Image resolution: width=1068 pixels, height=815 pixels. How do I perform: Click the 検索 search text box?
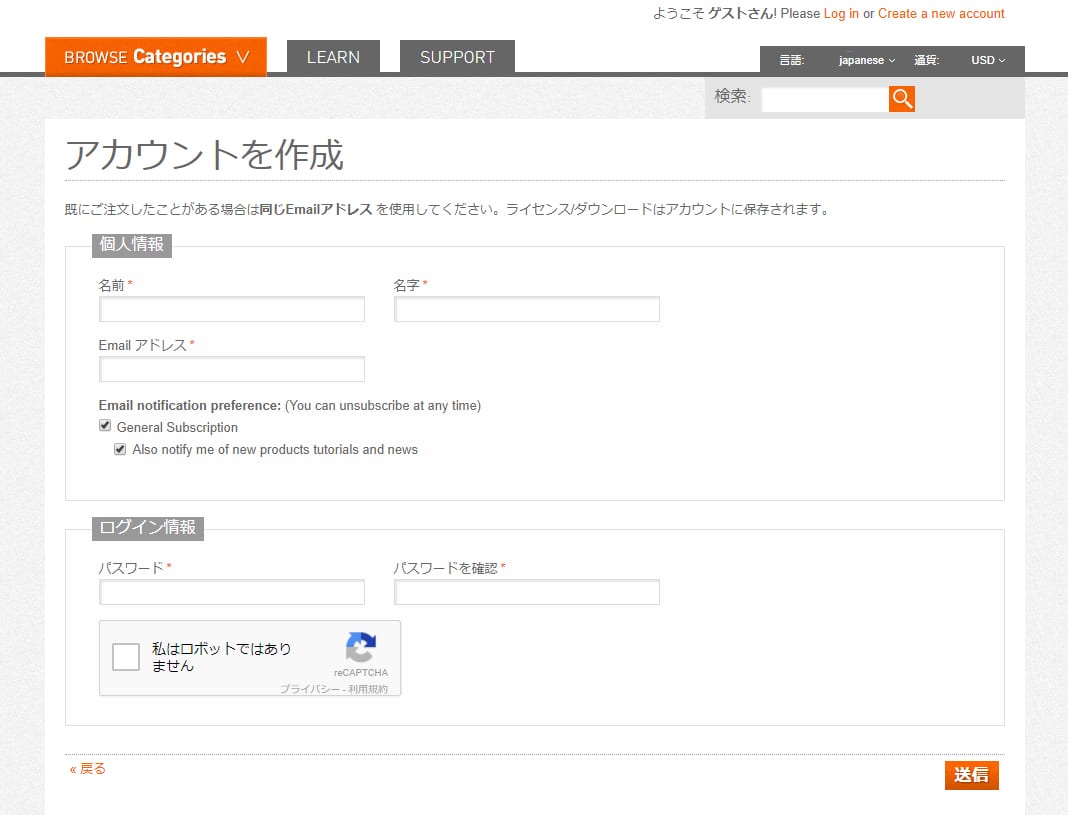(824, 99)
